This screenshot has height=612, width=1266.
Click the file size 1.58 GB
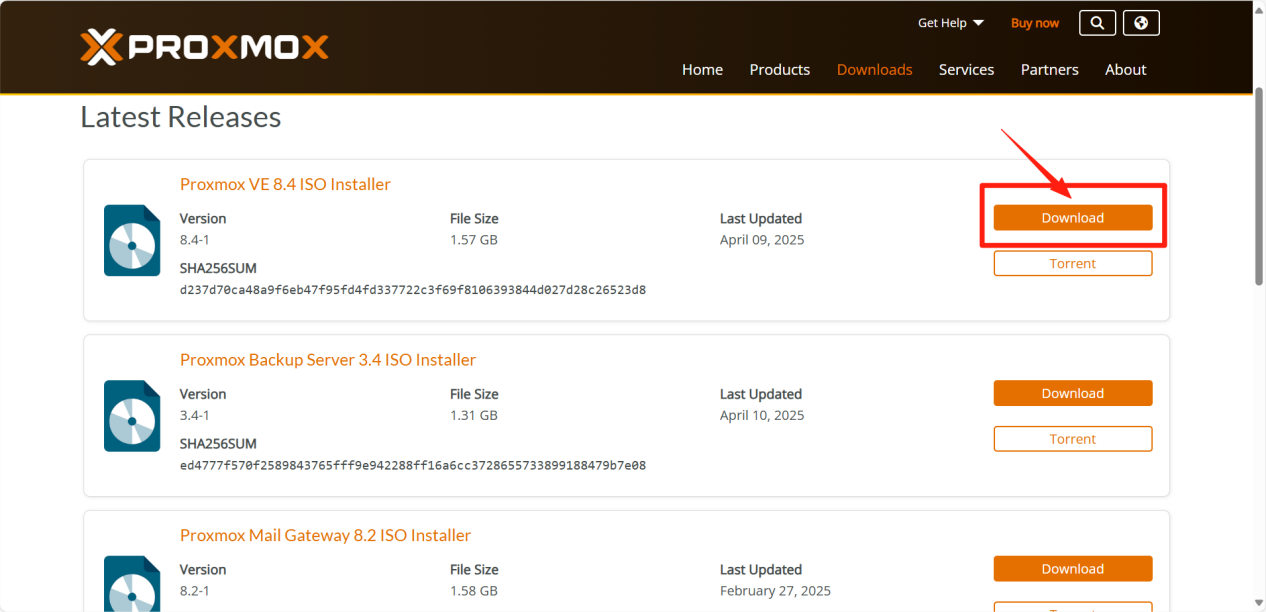474,591
